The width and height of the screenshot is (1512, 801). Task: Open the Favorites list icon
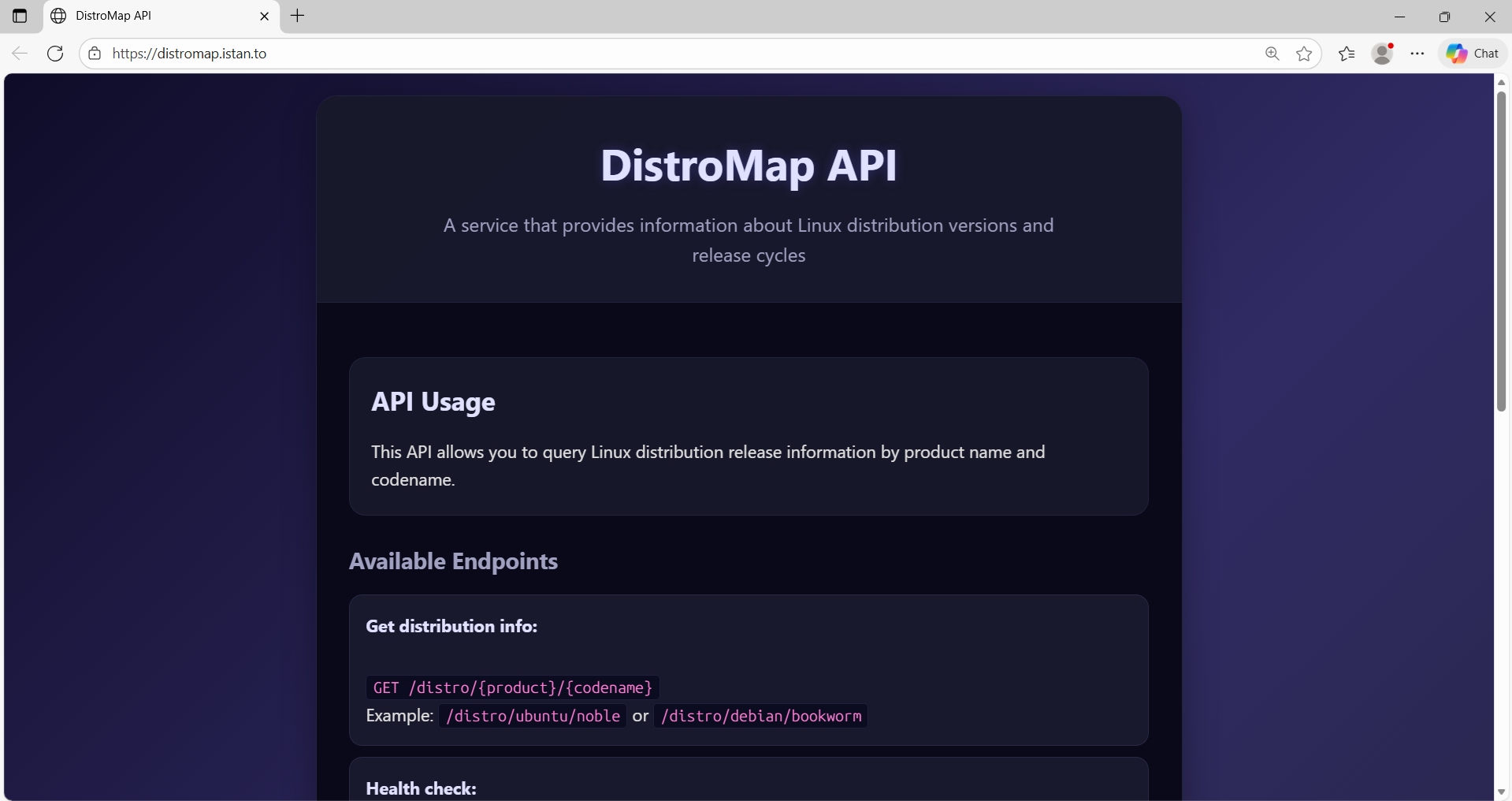point(1347,54)
